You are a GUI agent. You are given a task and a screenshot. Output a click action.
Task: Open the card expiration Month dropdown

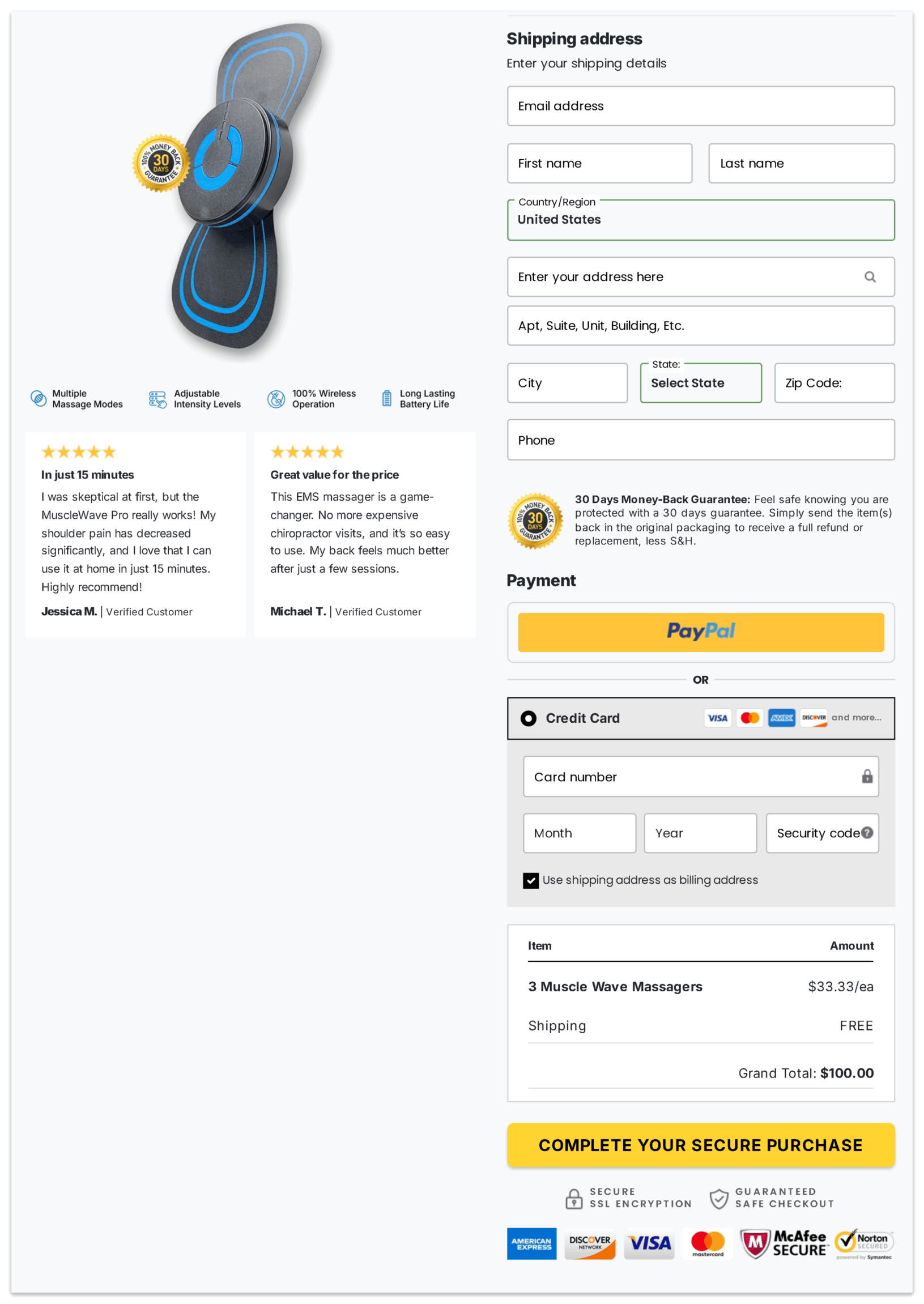pos(579,833)
